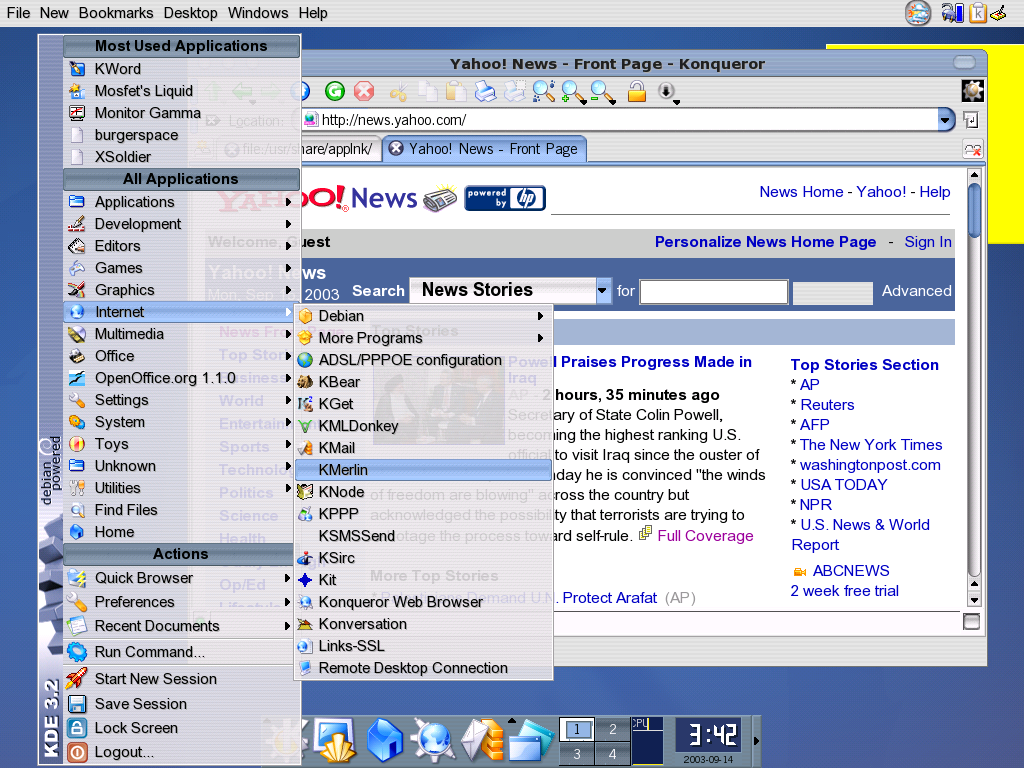Click the KGet download toolbar icon
Viewport: 1024px width, 768px height.
pyautogui.click(x=667, y=92)
